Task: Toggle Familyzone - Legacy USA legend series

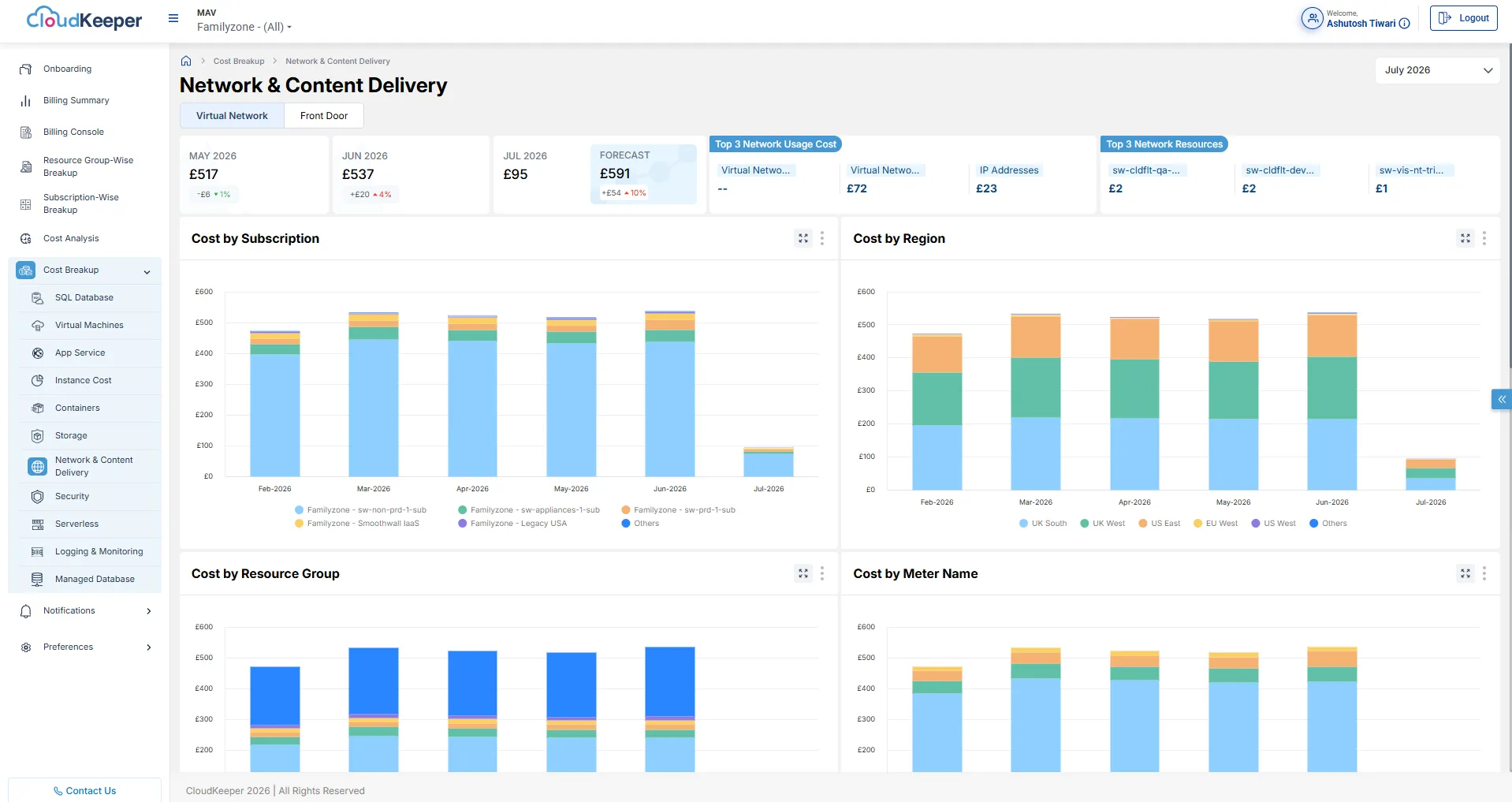Action: [x=512, y=524]
